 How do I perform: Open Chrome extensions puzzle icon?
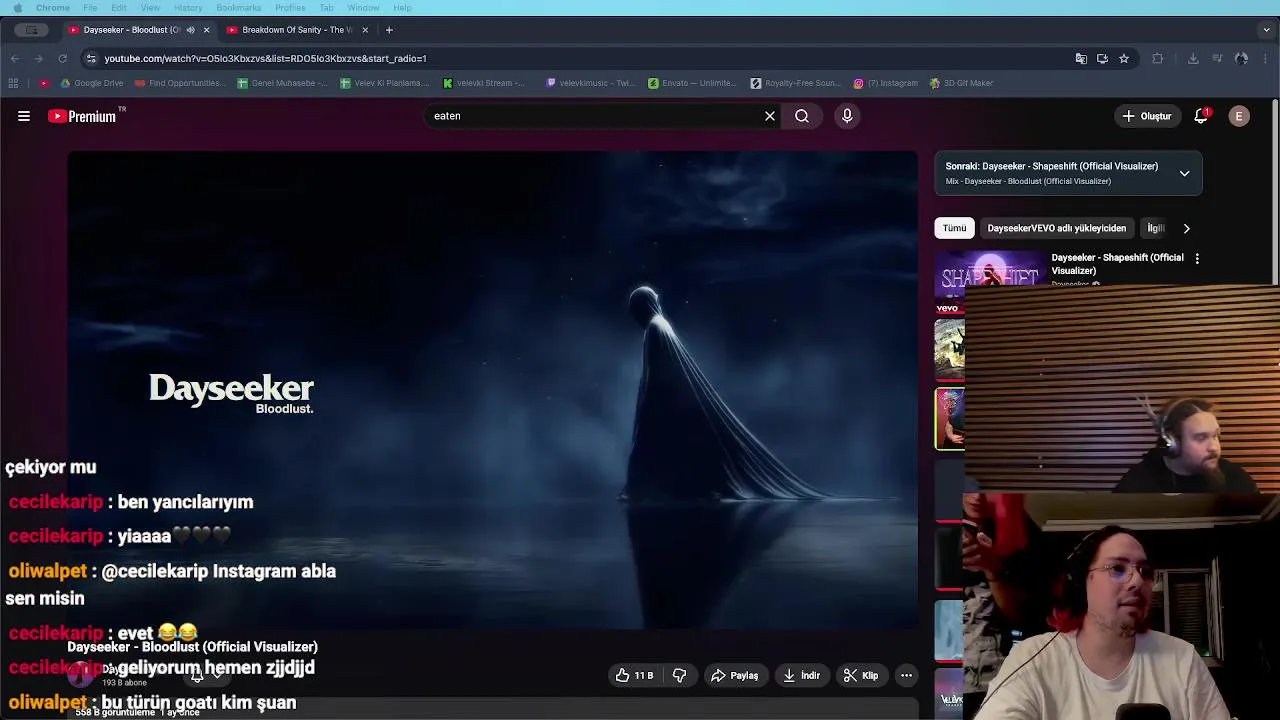click(1158, 58)
